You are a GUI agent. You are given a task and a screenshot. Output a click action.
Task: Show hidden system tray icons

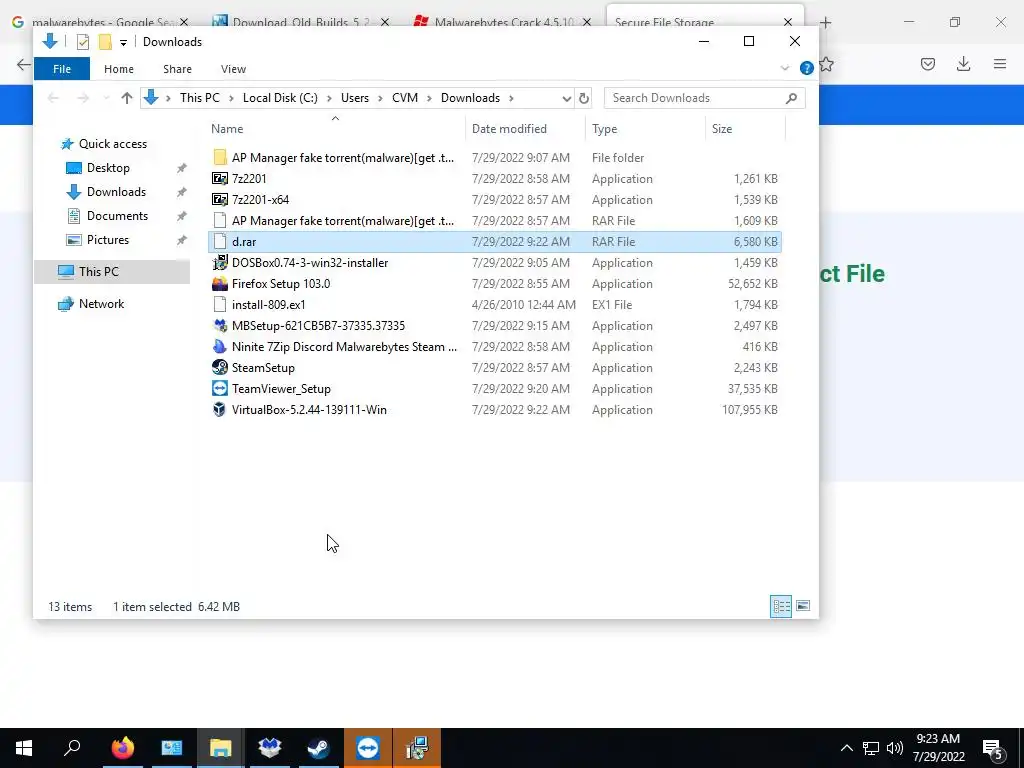point(846,748)
